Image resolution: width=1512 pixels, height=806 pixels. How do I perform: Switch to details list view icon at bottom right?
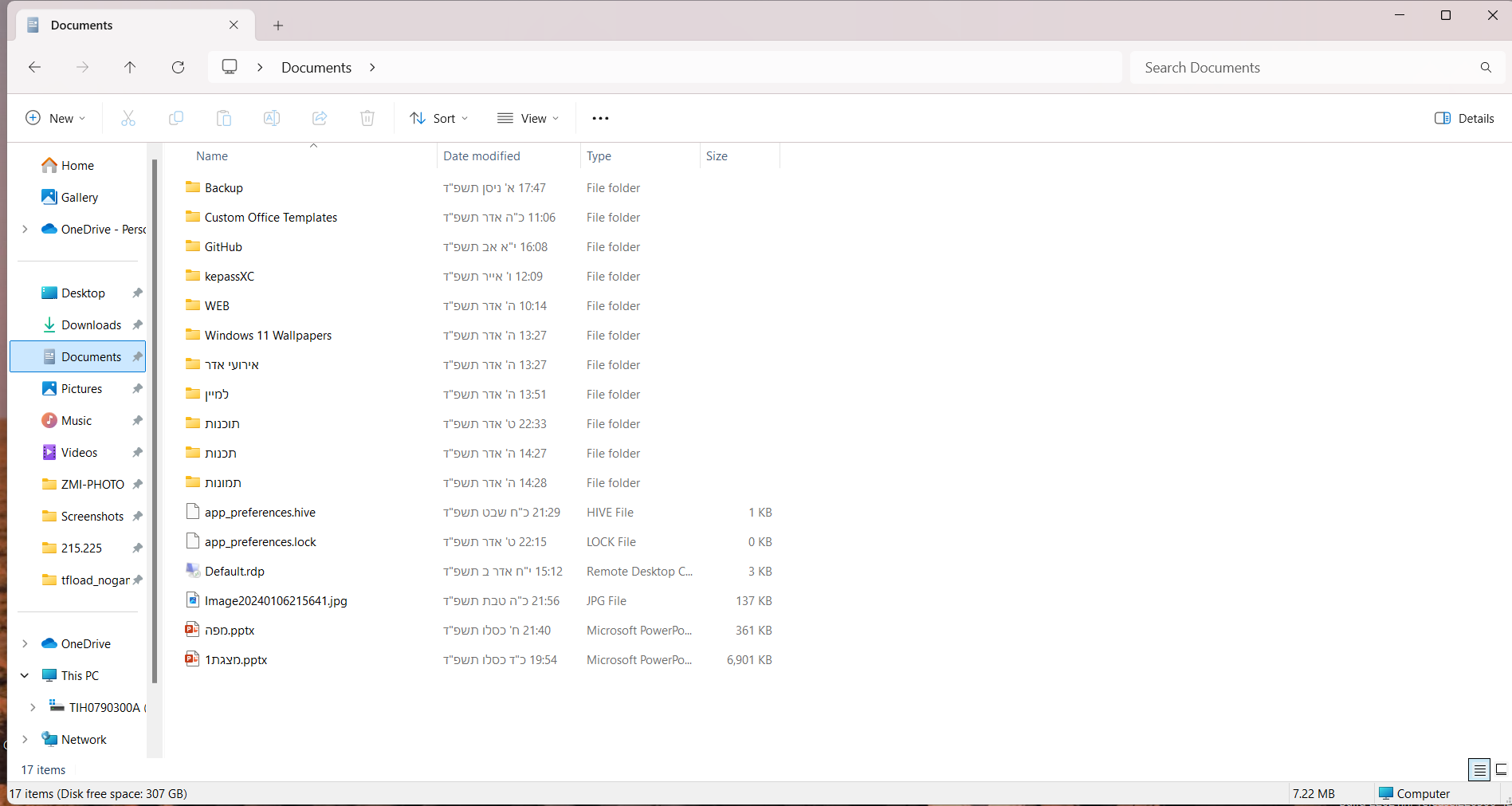(x=1479, y=769)
